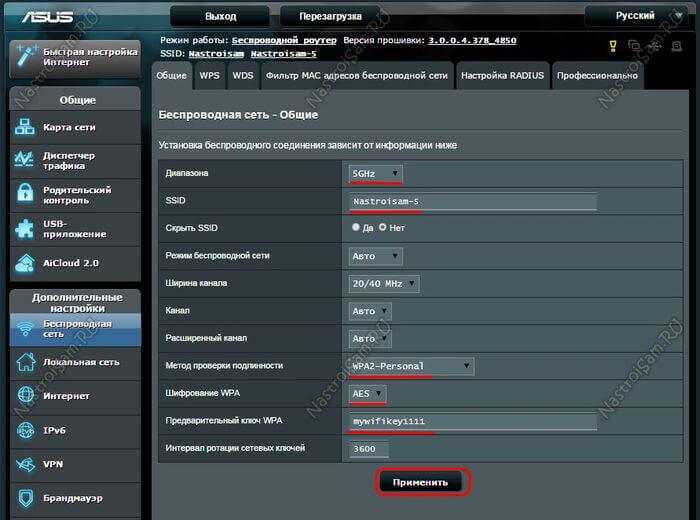Open Интернет in sidebar
This screenshot has width=700, height=520.
(75, 396)
